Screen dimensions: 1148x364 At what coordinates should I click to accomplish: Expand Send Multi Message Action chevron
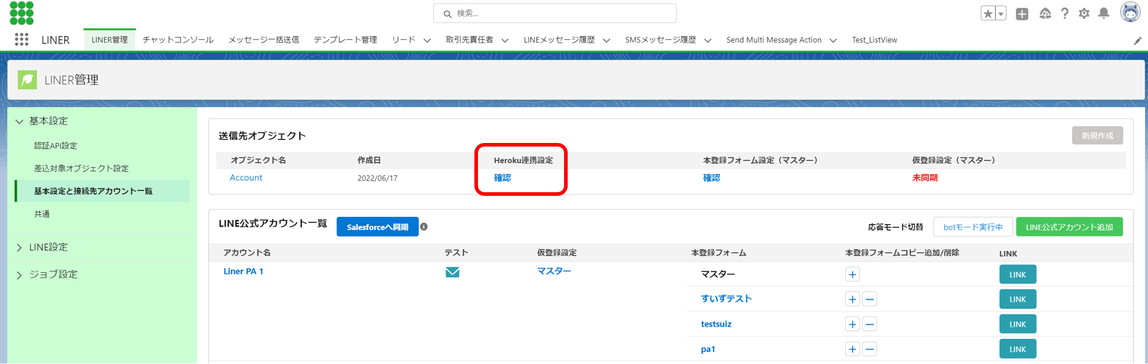pyautogui.click(x=832, y=40)
